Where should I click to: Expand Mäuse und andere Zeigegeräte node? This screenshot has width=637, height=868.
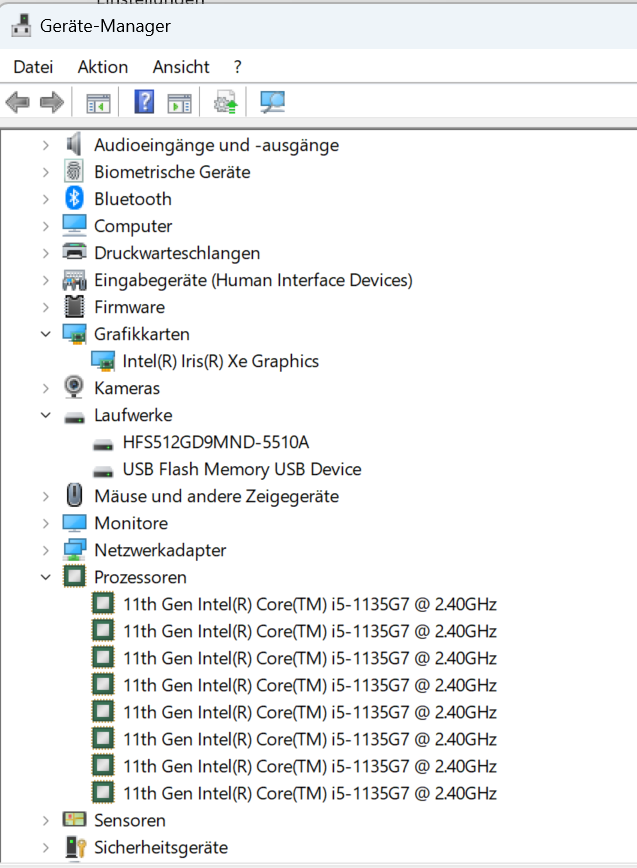pyautogui.click(x=46, y=496)
